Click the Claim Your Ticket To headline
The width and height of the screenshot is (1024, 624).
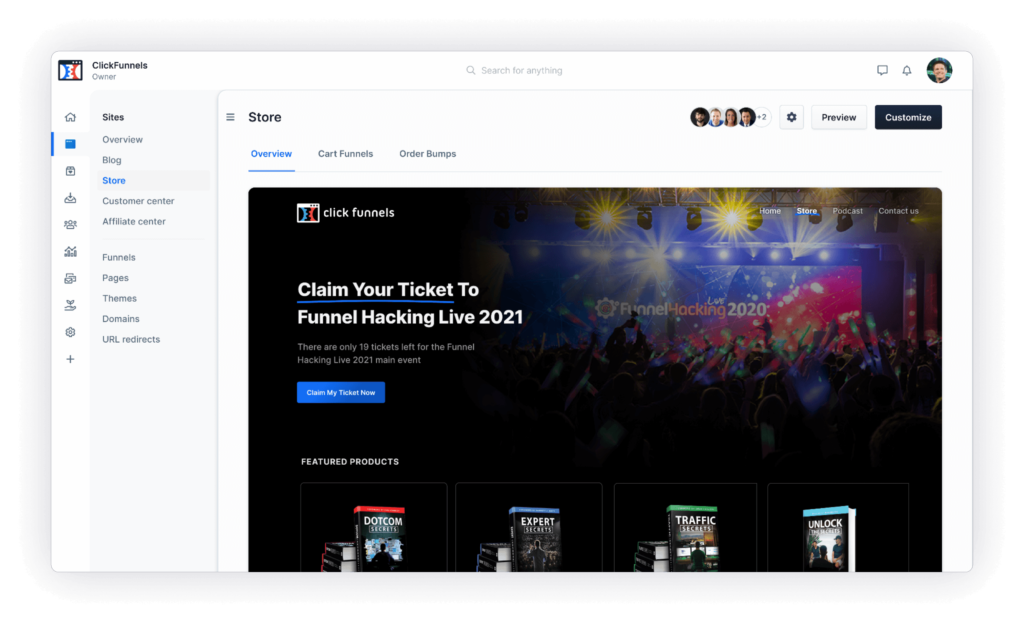[388, 290]
